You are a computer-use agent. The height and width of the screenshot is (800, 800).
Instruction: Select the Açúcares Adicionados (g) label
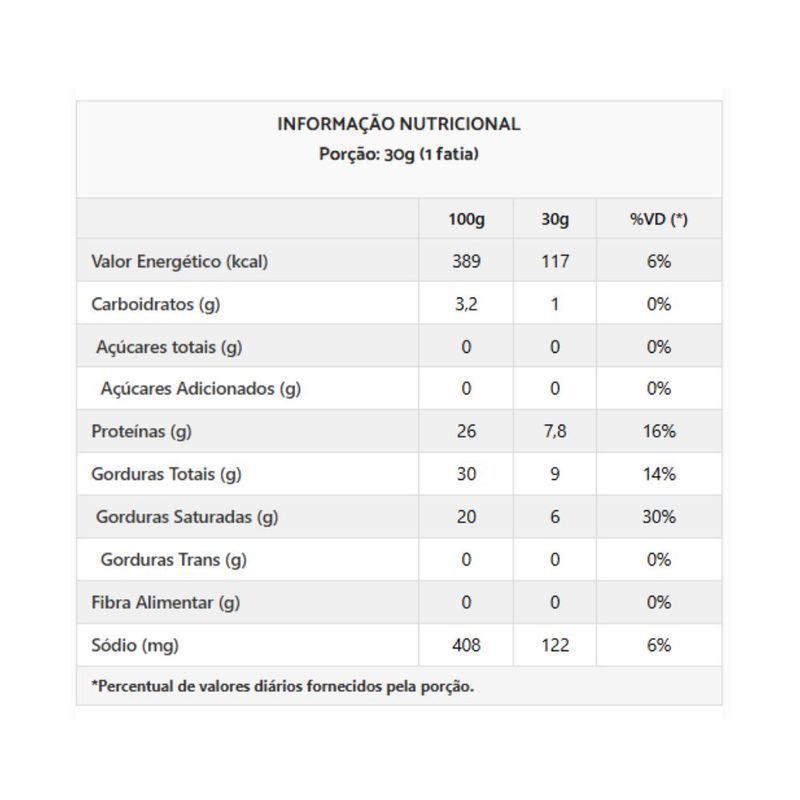tap(200, 389)
